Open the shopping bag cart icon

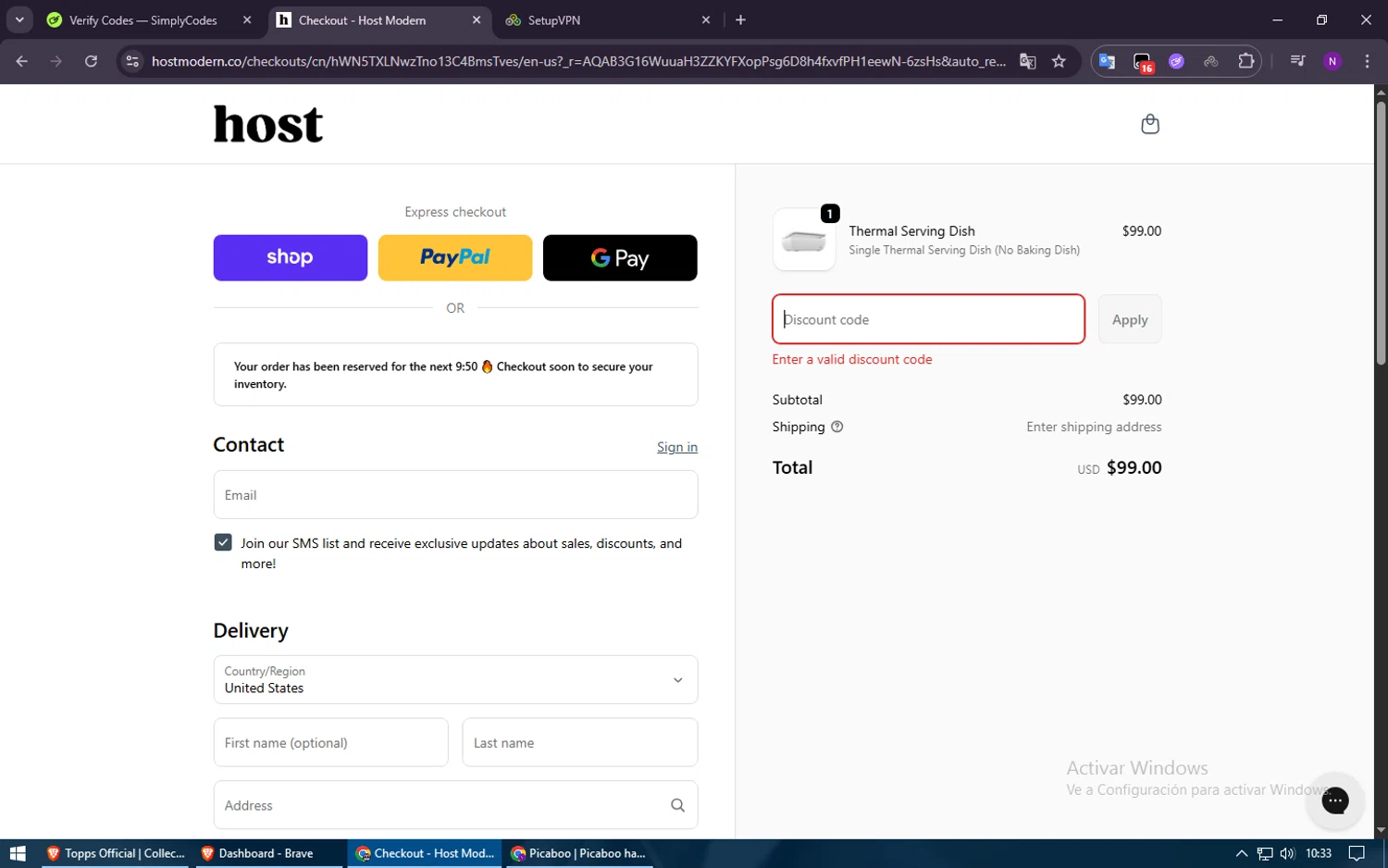point(1150,124)
